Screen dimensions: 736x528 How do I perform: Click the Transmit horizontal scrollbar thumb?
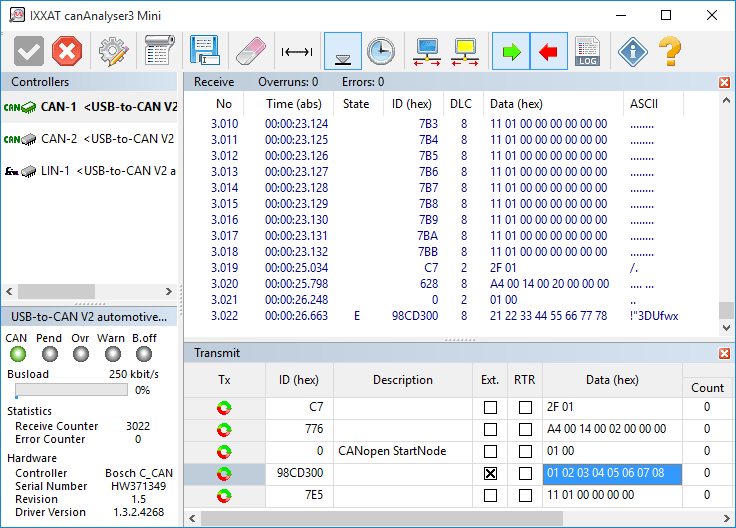click(382, 518)
